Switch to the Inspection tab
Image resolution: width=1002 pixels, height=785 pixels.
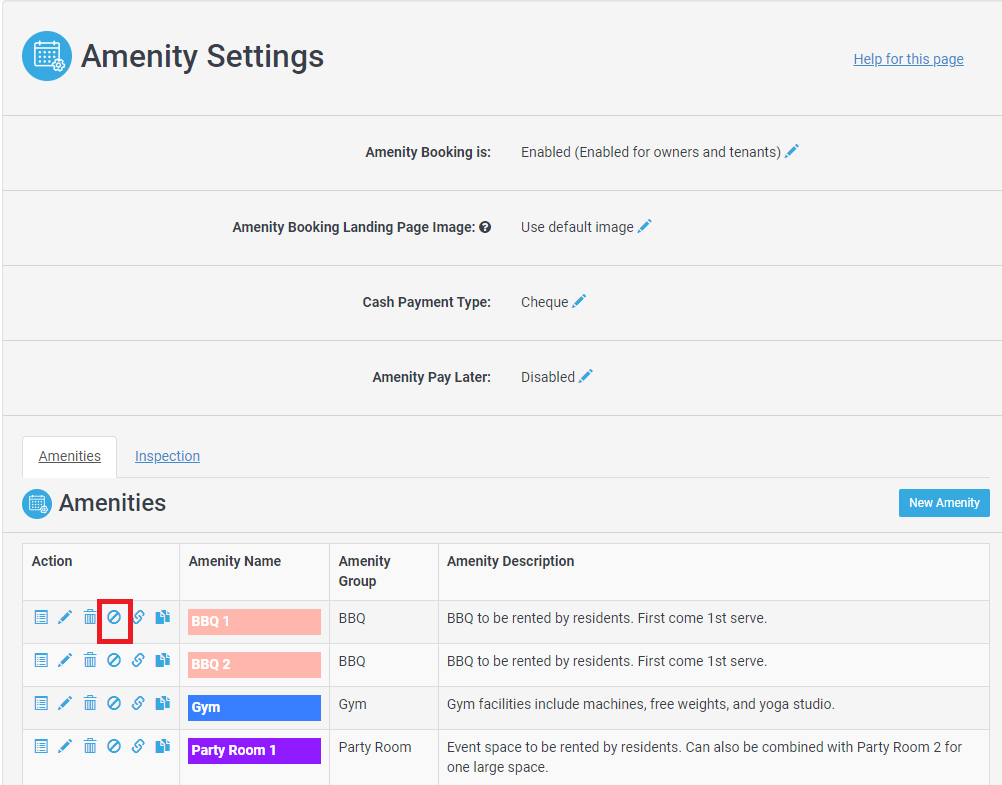tap(167, 456)
